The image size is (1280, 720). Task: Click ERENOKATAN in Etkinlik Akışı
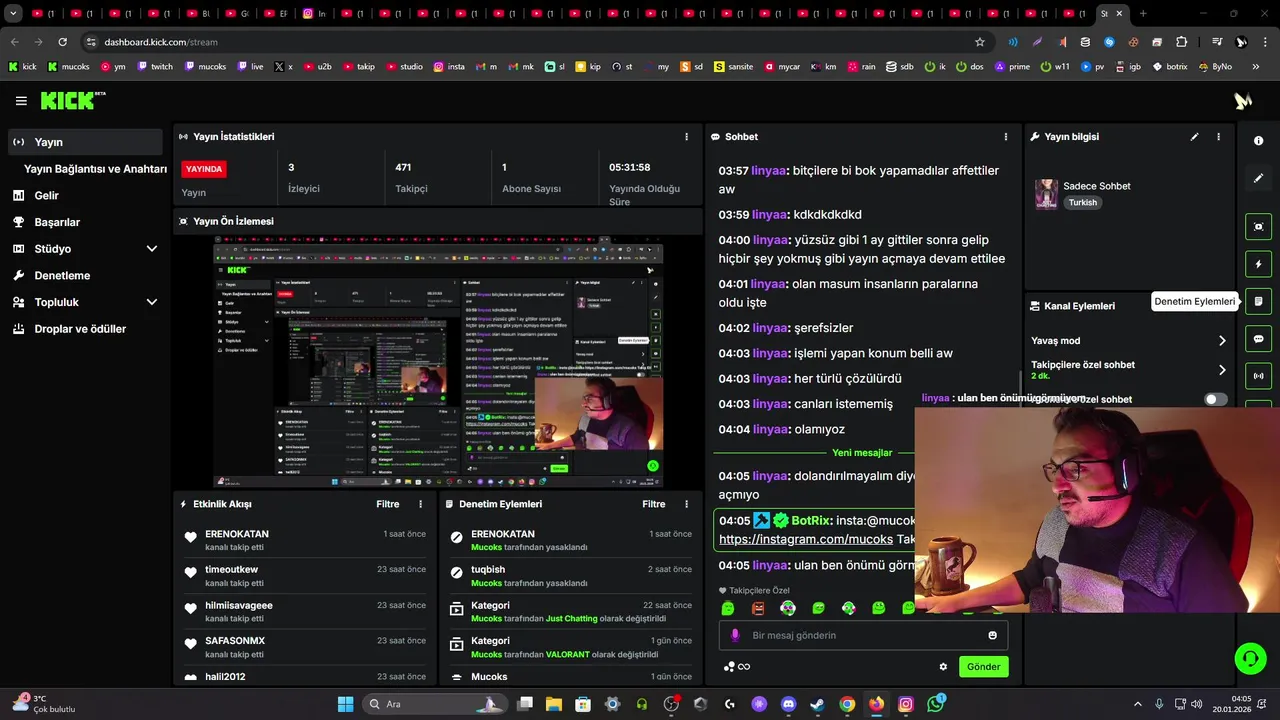pyautogui.click(x=237, y=534)
